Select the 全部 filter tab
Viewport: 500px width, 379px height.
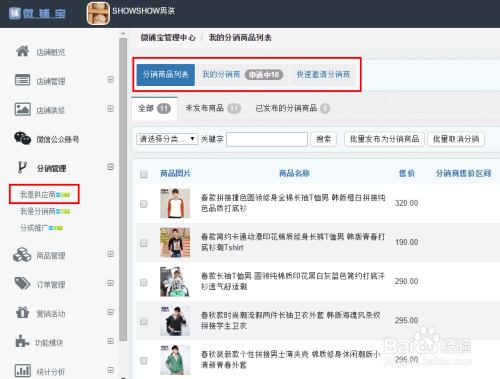(x=154, y=108)
